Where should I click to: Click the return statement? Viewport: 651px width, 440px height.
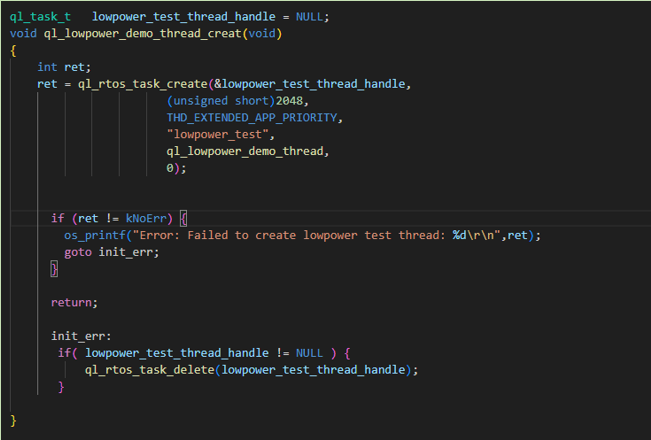[74, 301]
